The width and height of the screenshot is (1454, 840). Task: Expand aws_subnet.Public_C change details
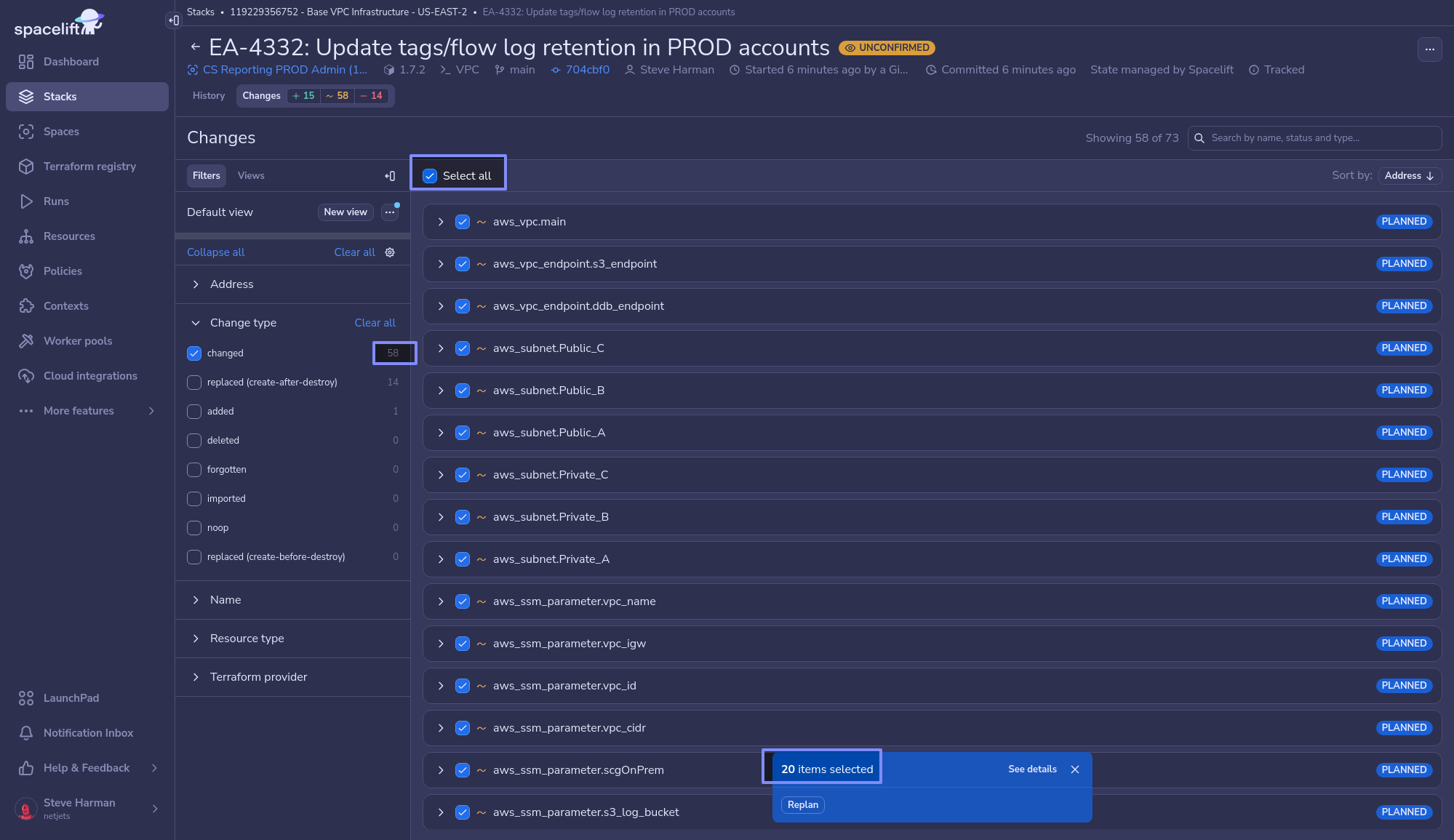click(x=441, y=348)
